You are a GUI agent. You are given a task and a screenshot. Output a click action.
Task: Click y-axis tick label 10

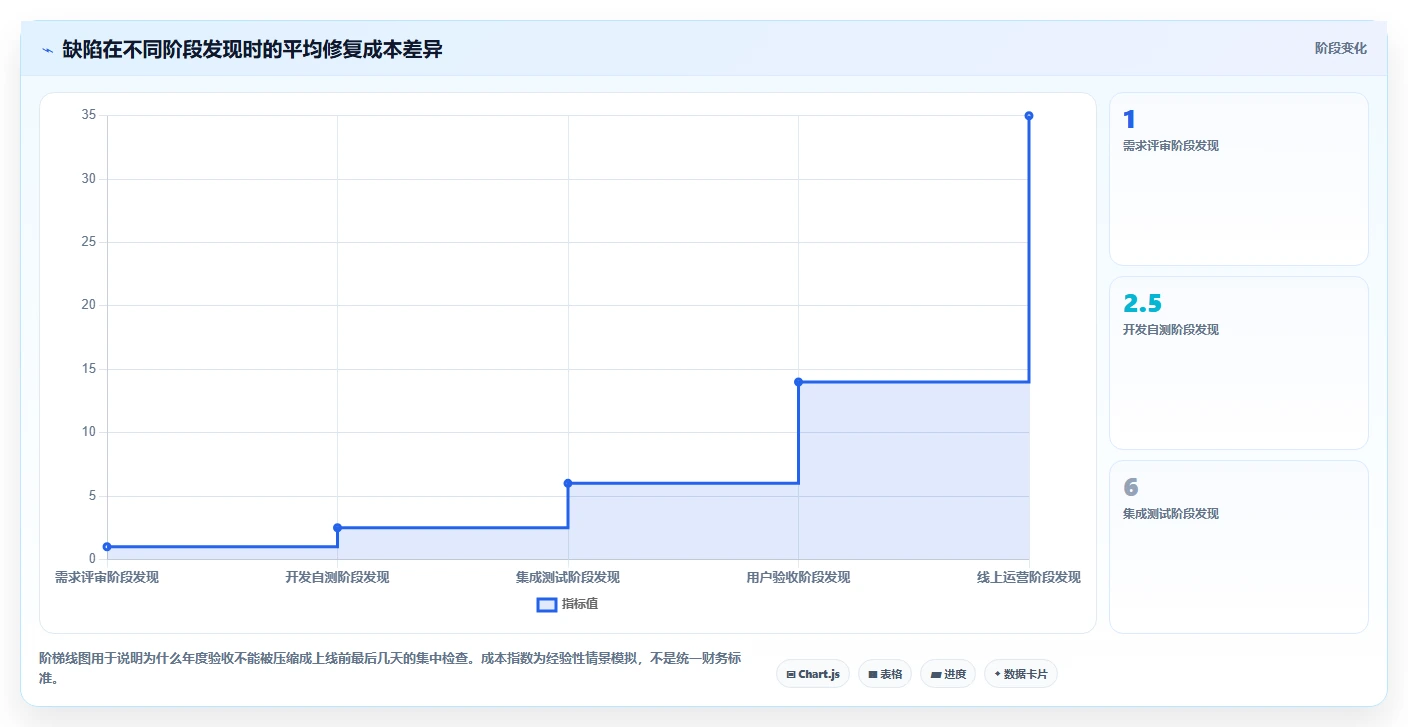pos(89,432)
